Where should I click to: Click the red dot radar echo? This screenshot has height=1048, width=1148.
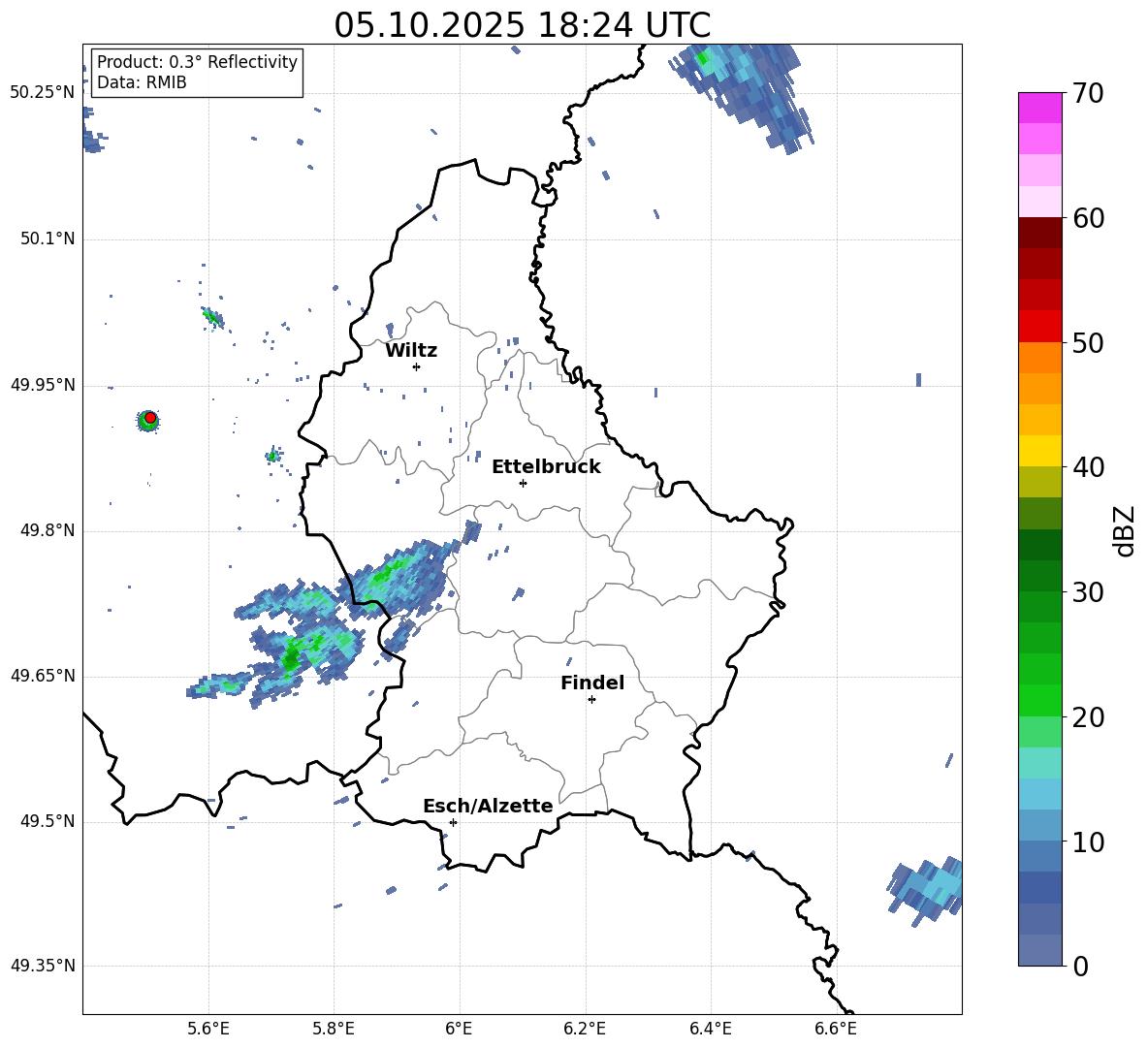point(150,418)
